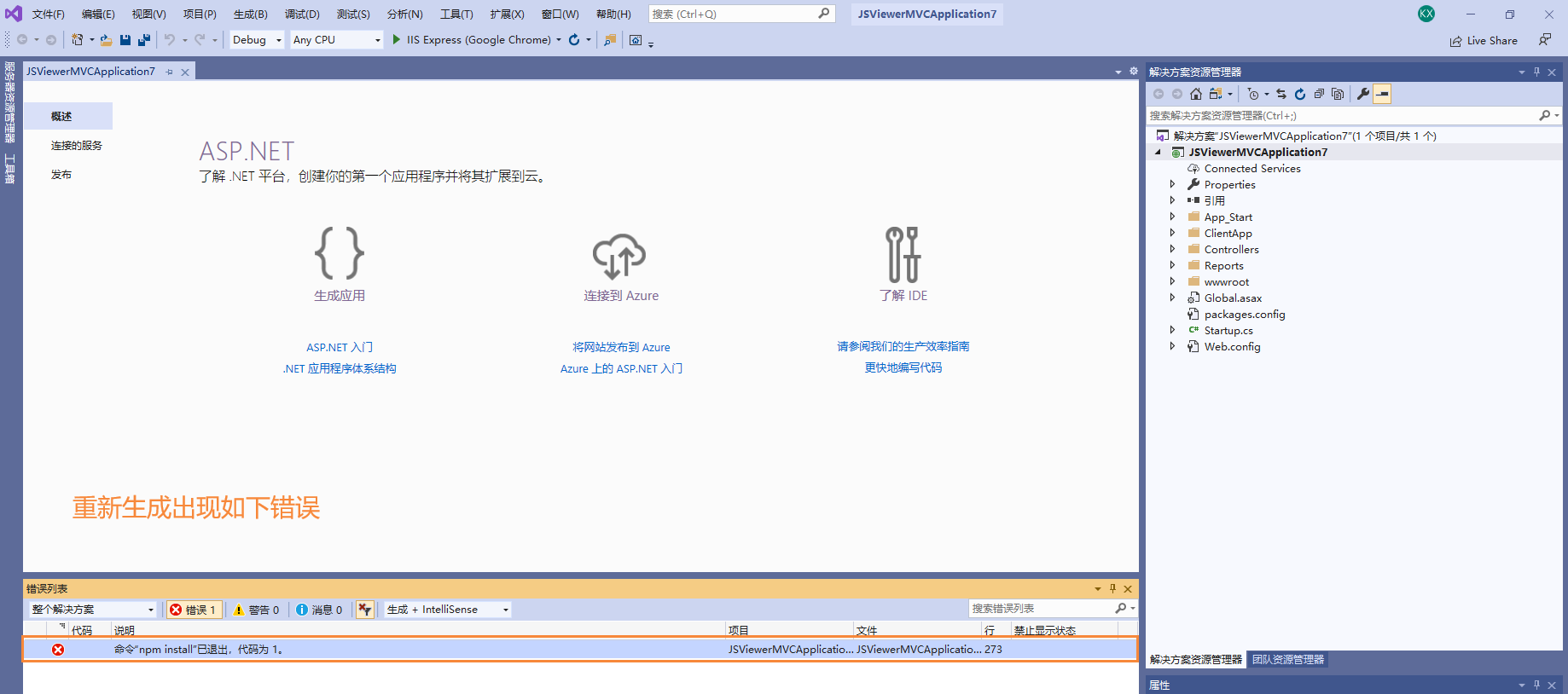Screen dimensions: 1568x694
Task: Switch to the 团队资源管理器 tab
Action: (1288, 660)
